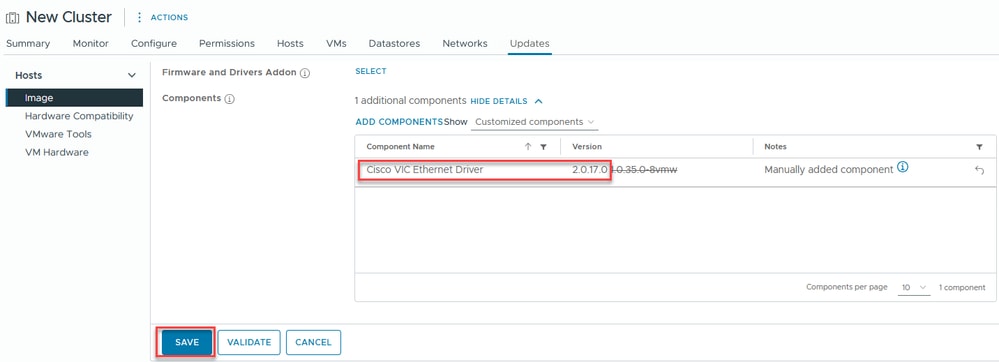The width and height of the screenshot is (999, 362).
Task: Click info icon next to Firmware and Drivers Addon
Action: pyautogui.click(x=305, y=73)
